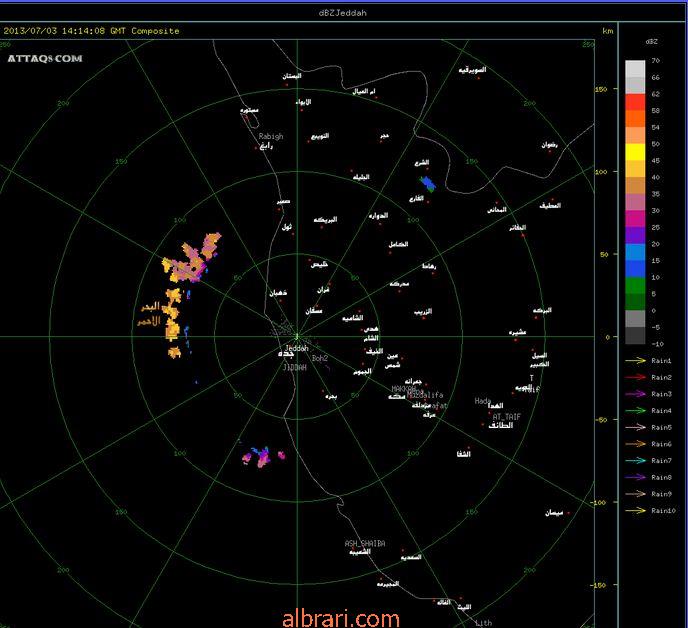Click the Rain9 arrow icon
The height and width of the screenshot is (628, 688).
click(x=635, y=494)
